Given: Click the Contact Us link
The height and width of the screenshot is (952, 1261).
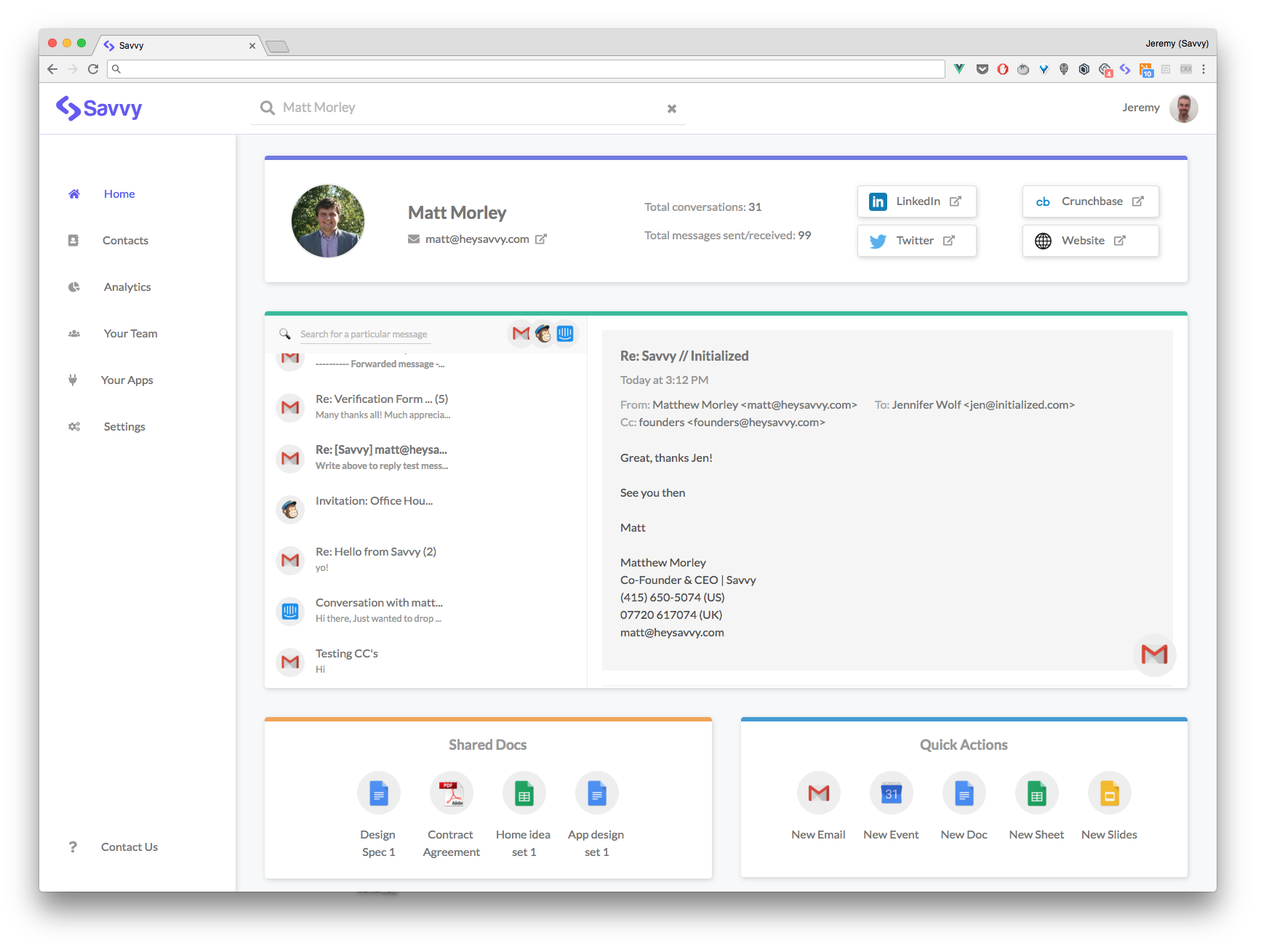Looking at the screenshot, I should coord(129,847).
